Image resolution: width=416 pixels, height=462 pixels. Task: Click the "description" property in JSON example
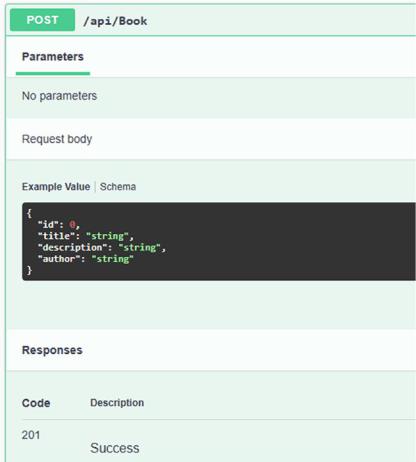point(102,248)
